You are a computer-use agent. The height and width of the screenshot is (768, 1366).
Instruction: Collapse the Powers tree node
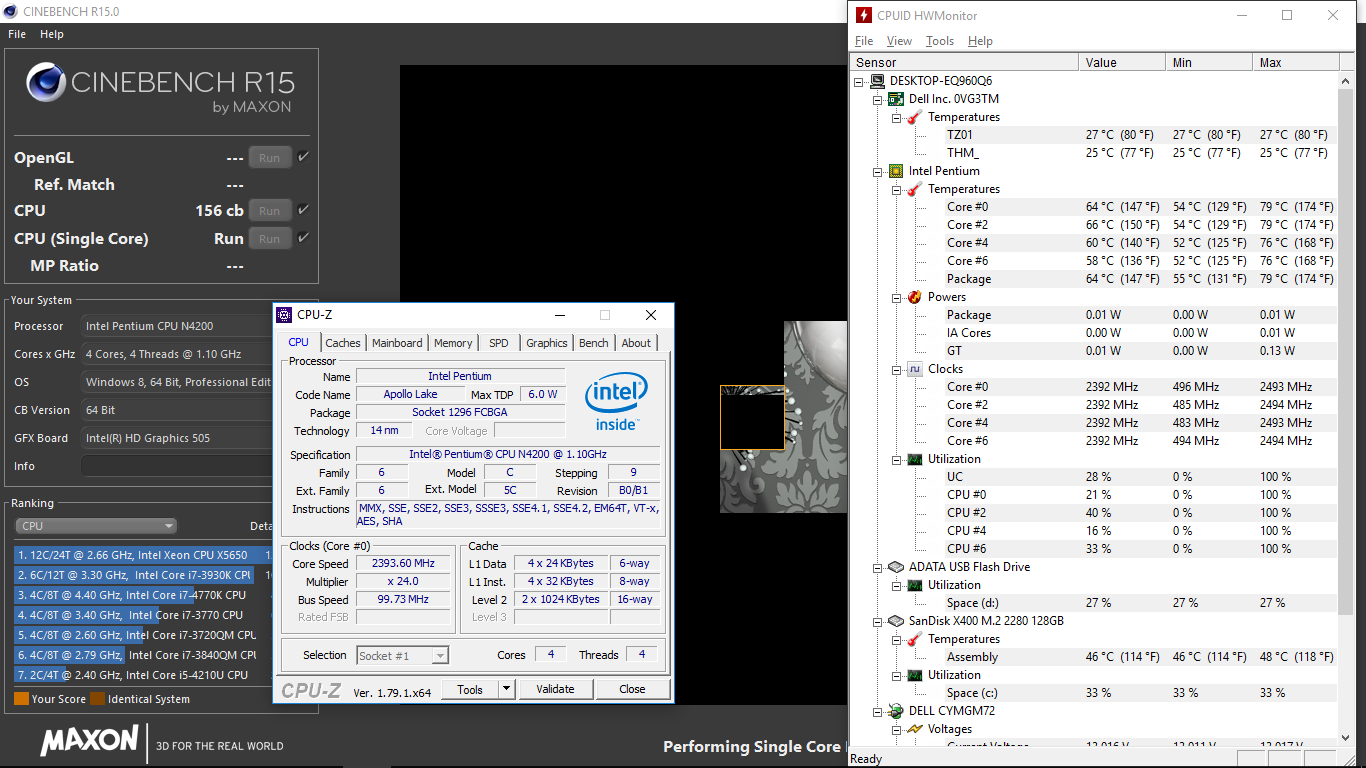(x=897, y=297)
